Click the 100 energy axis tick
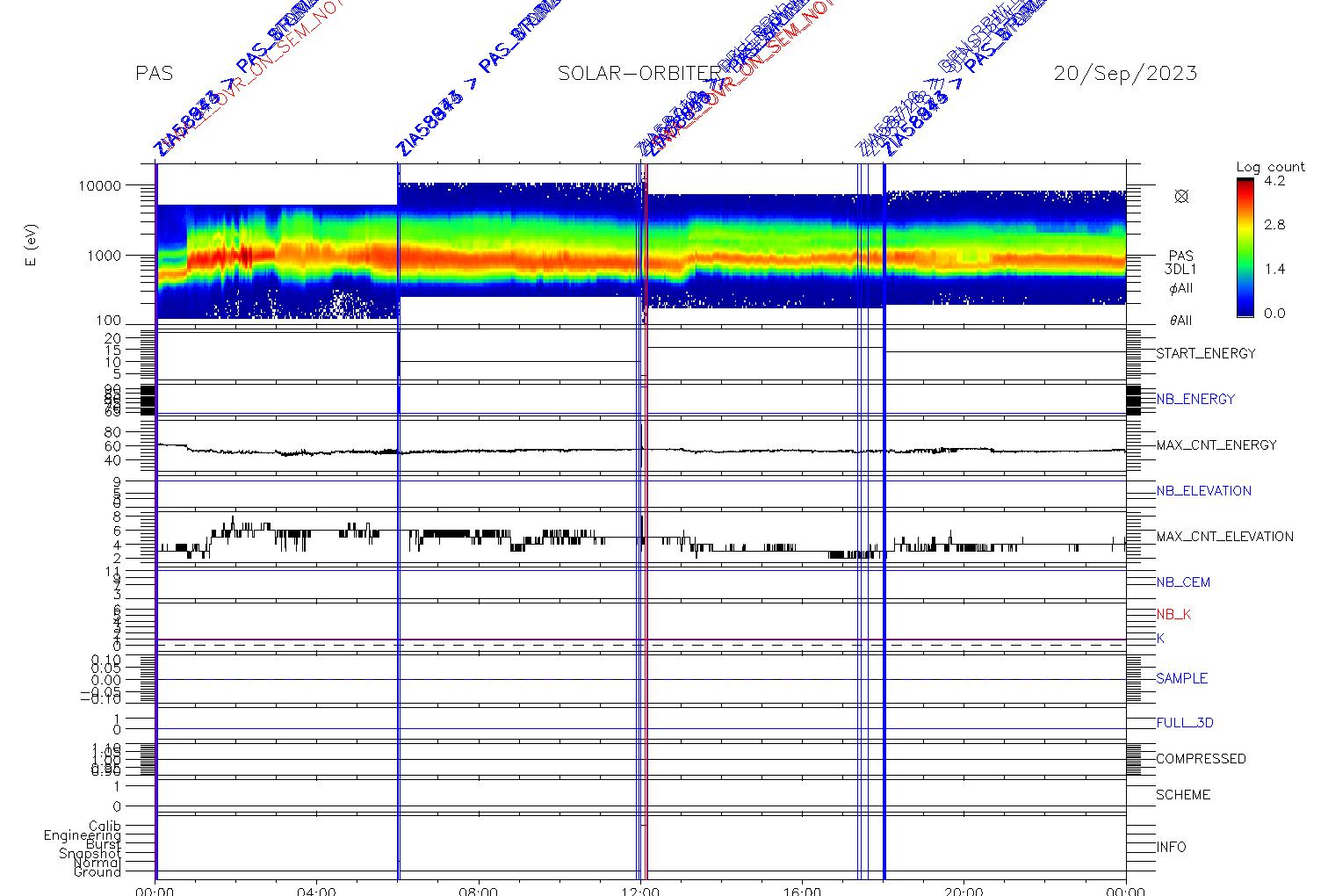The height and width of the screenshot is (896, 1328). (x=108, y=322)
